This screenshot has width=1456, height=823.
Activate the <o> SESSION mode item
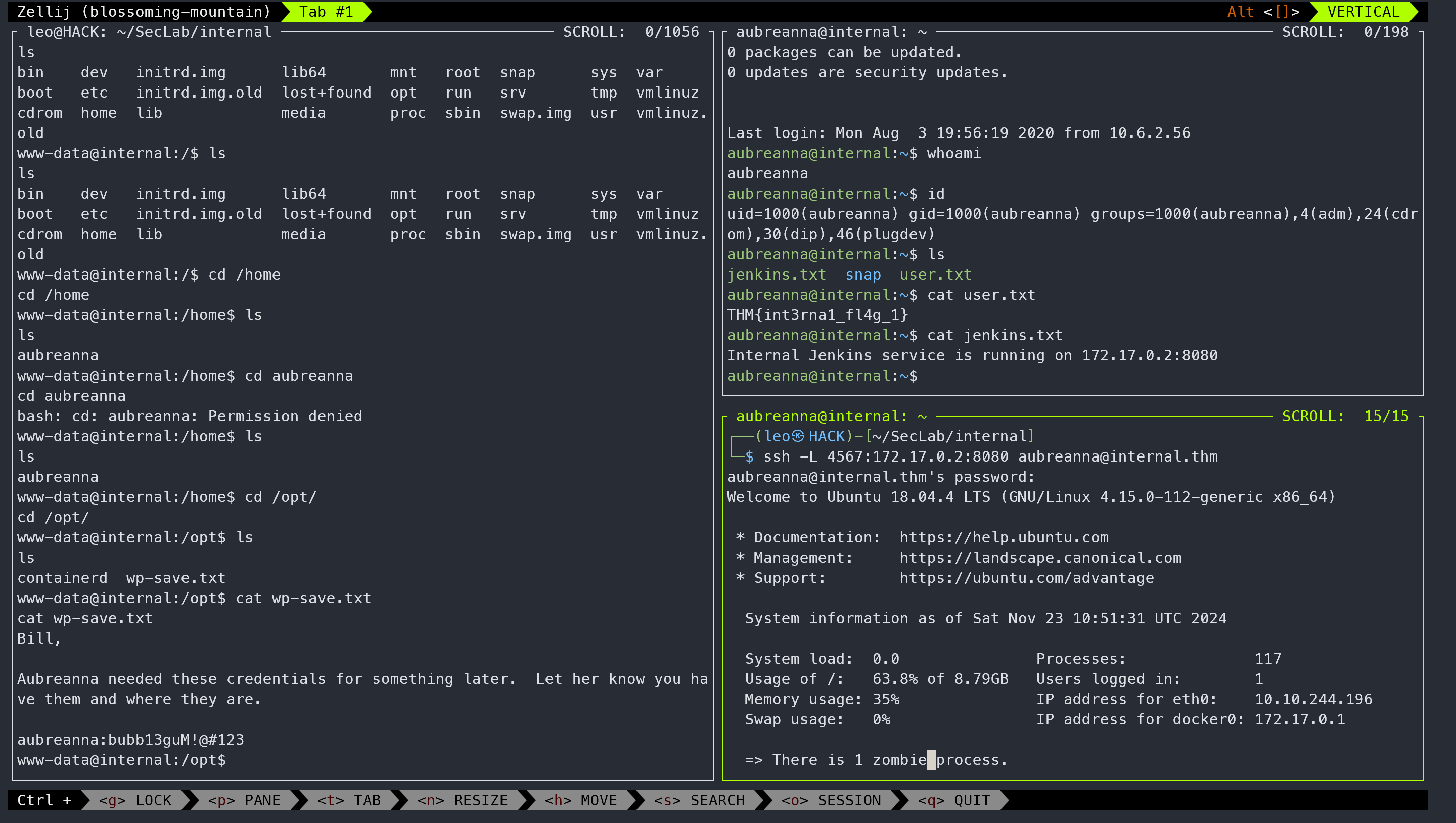831,800
